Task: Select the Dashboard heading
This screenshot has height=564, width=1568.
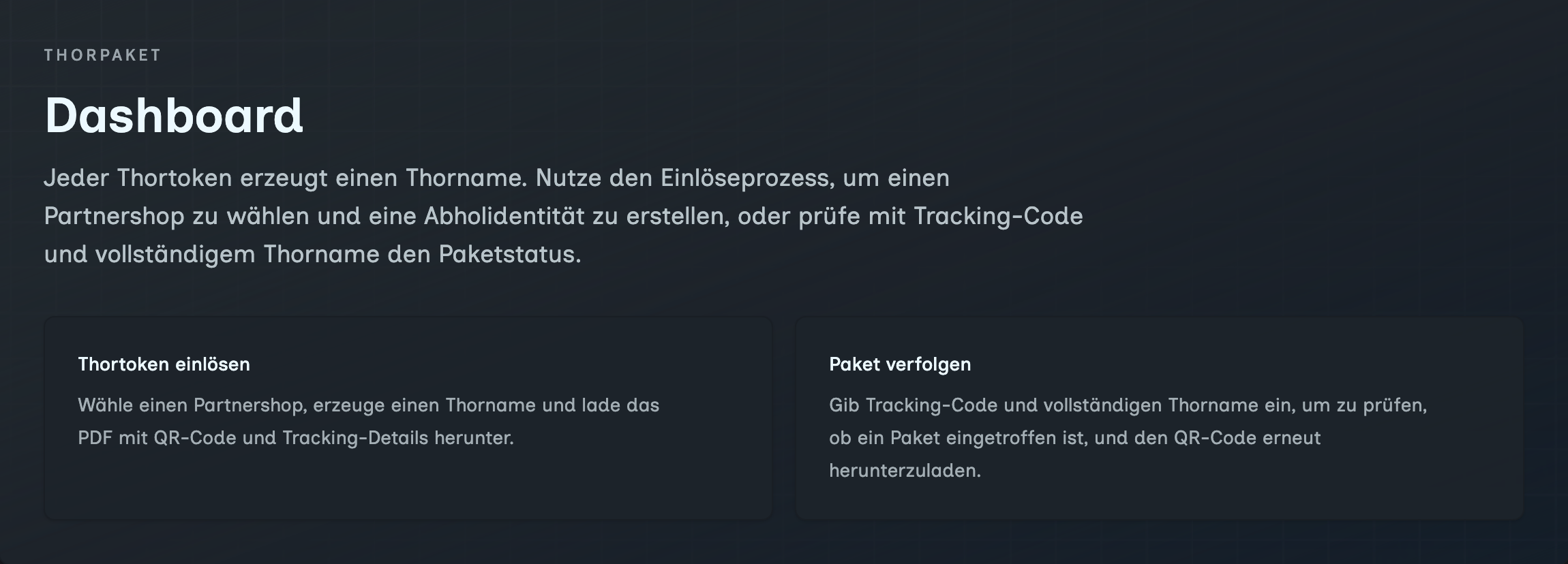Action: point(174,116)
